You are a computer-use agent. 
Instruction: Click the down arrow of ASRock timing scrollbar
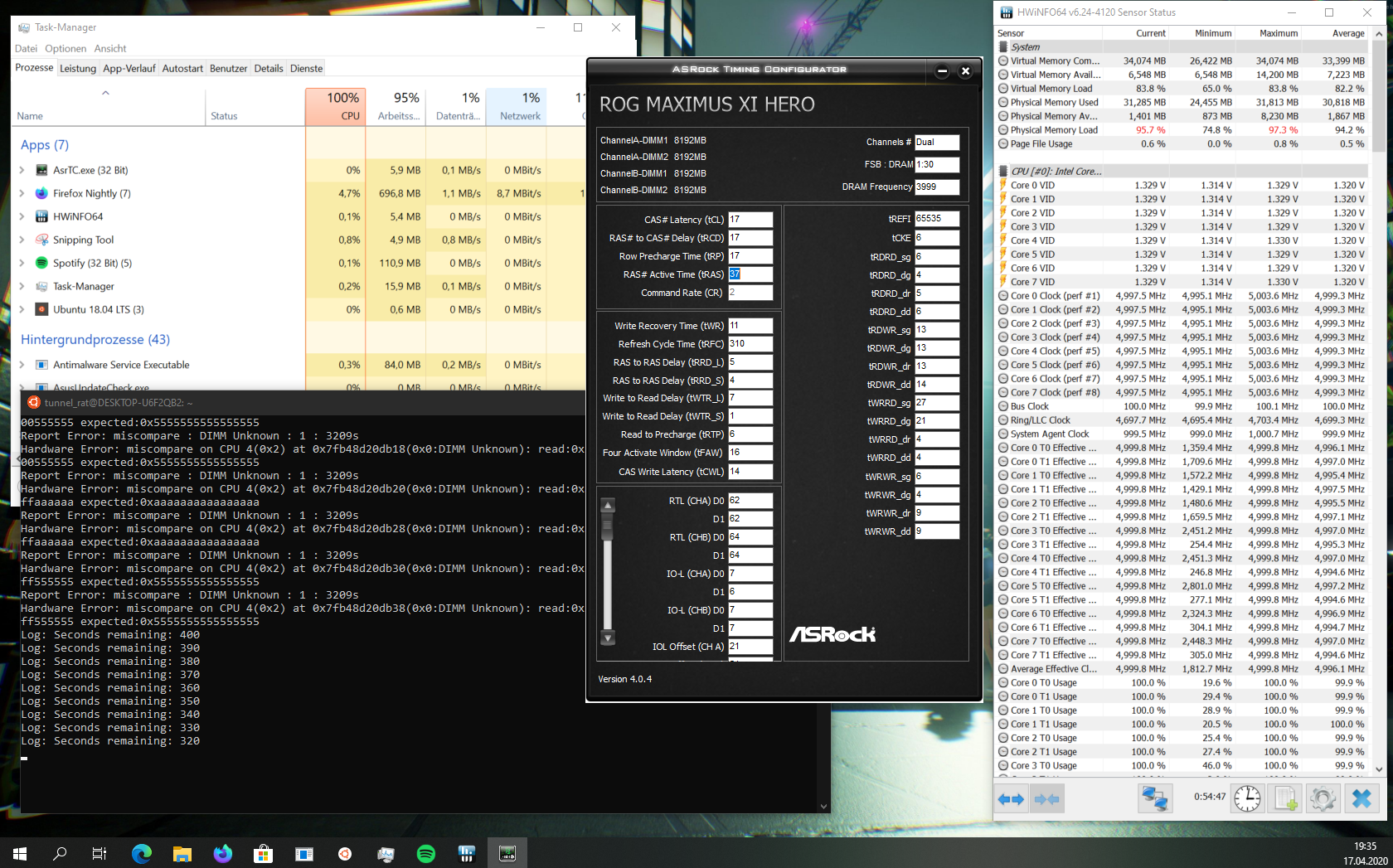point(608,638)
